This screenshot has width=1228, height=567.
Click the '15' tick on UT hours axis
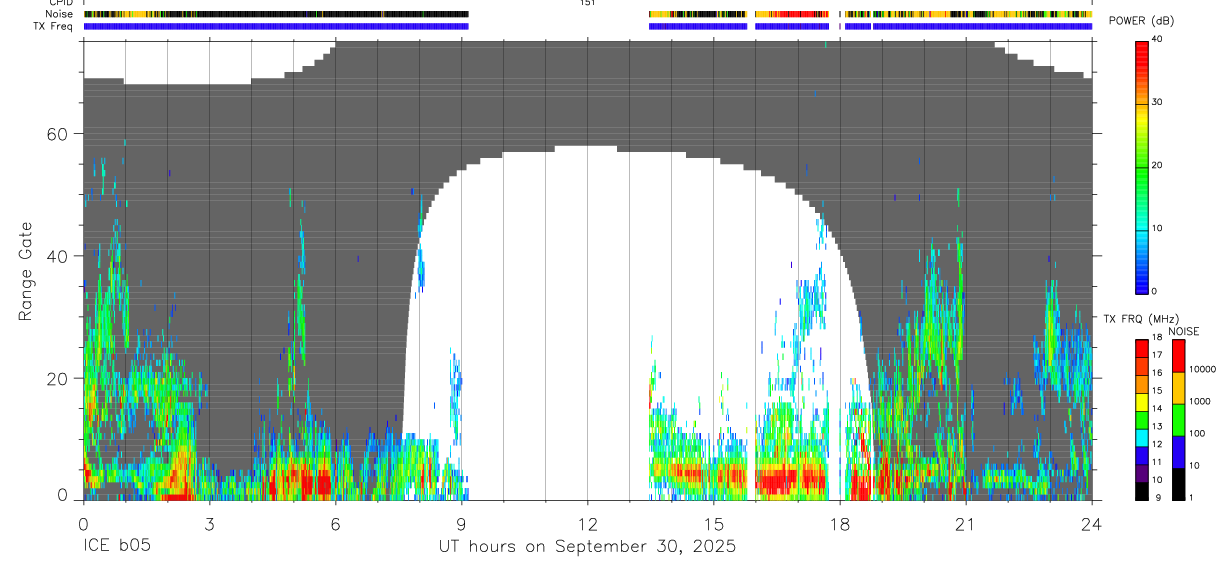(x=714, y=524)
